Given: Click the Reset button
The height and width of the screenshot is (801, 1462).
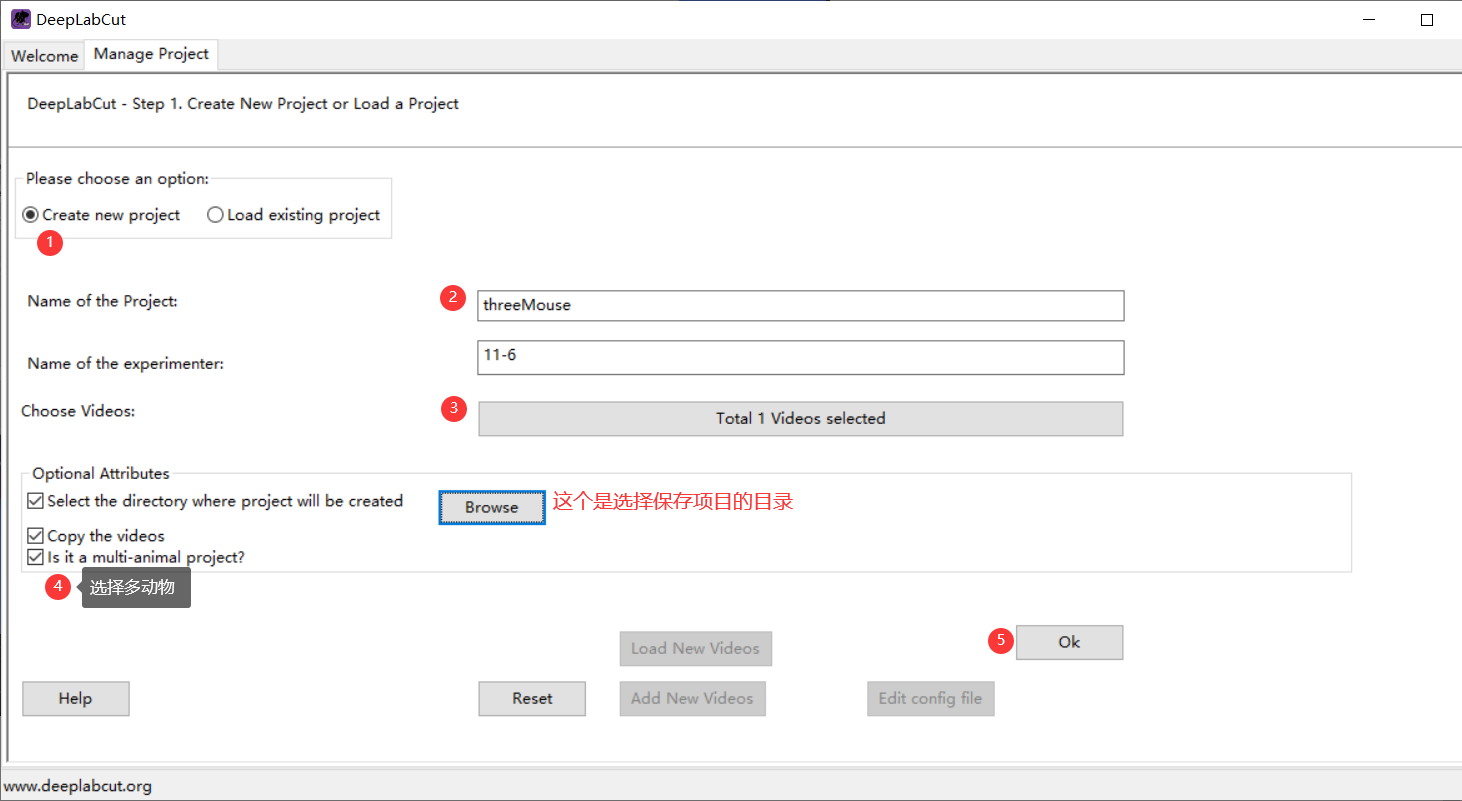Looking at the screenshot, I should click(532, 699).
